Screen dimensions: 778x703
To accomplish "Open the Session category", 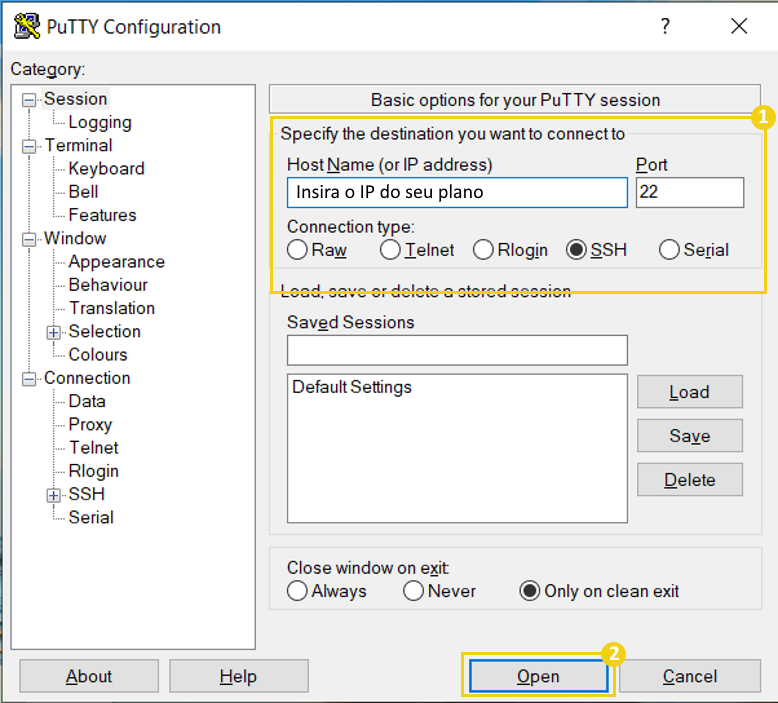I will (x=75, y=99).
